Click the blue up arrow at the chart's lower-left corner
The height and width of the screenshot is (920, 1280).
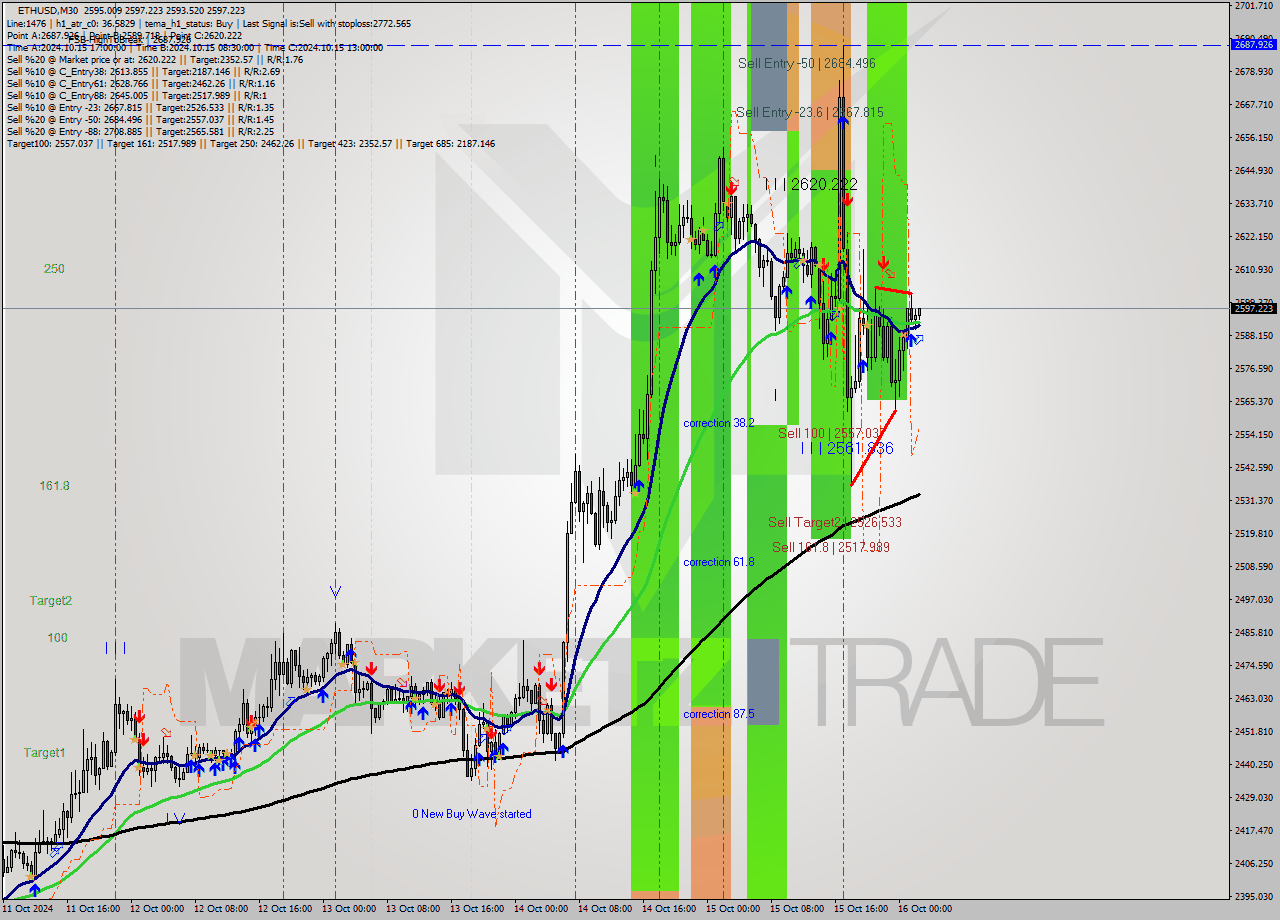click(35, 889)
